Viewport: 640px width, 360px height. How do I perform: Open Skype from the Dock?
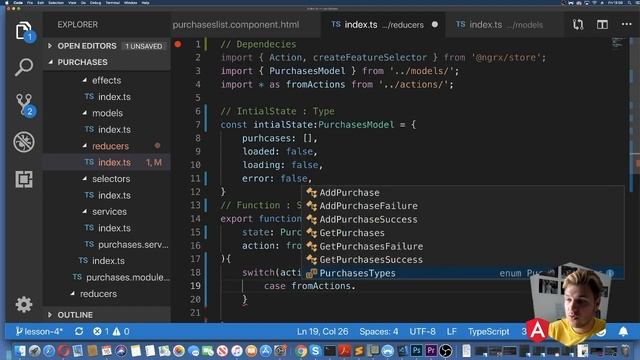[316, 351]
